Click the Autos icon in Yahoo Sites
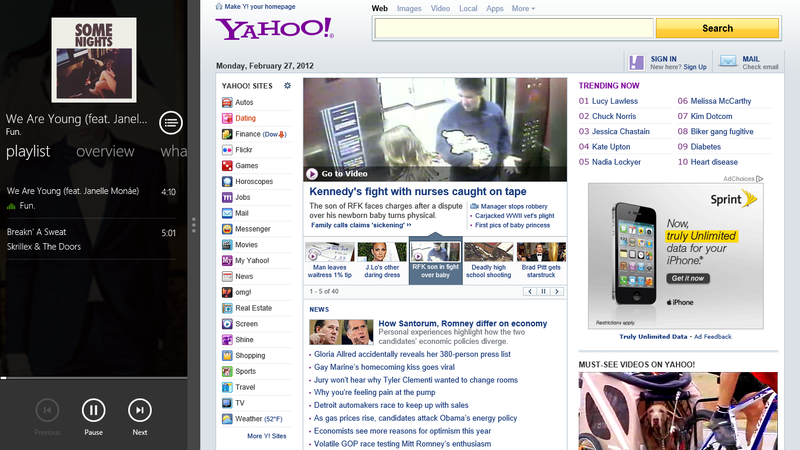800x450 pixels. tap(227, 103)
